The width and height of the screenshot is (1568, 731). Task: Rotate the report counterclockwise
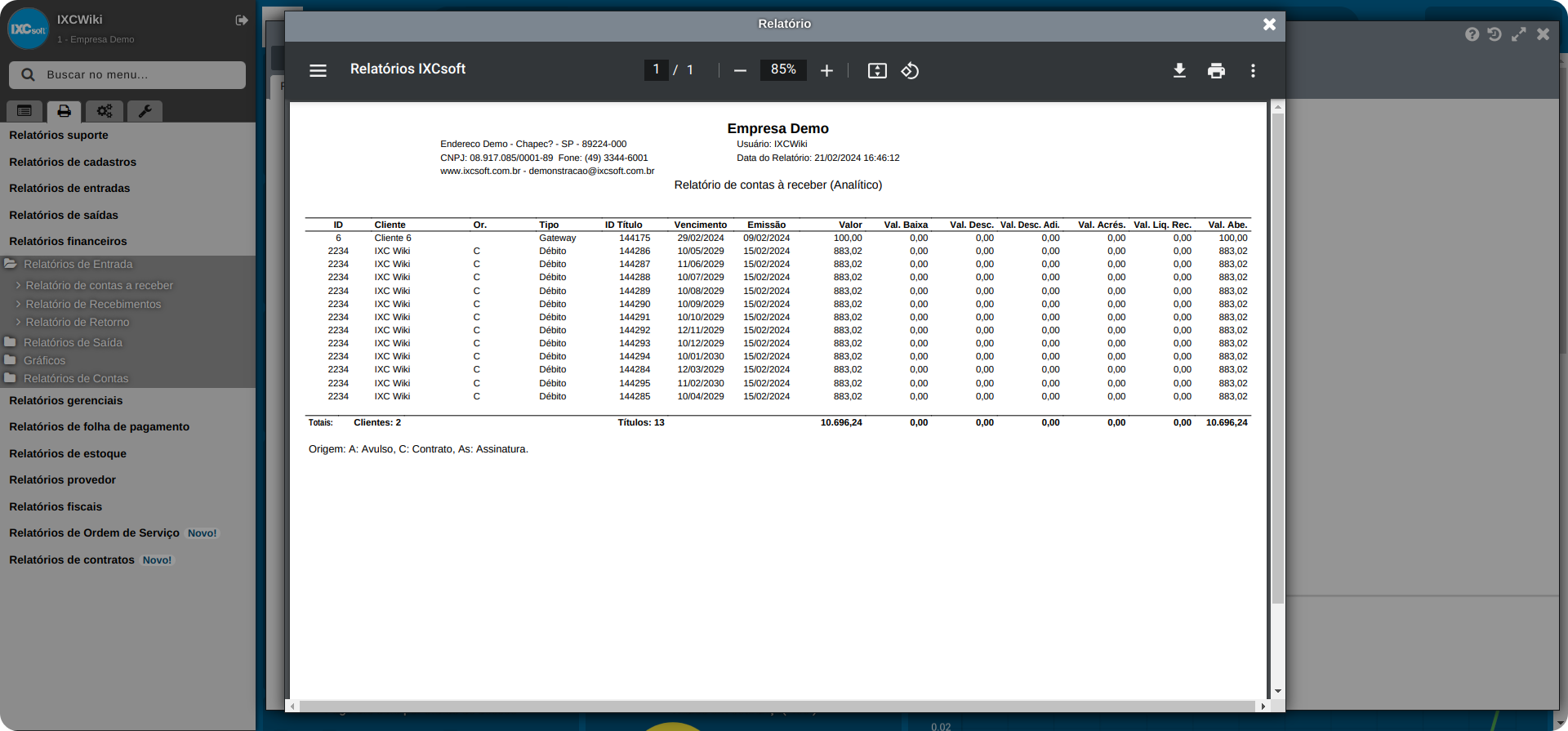910,71
